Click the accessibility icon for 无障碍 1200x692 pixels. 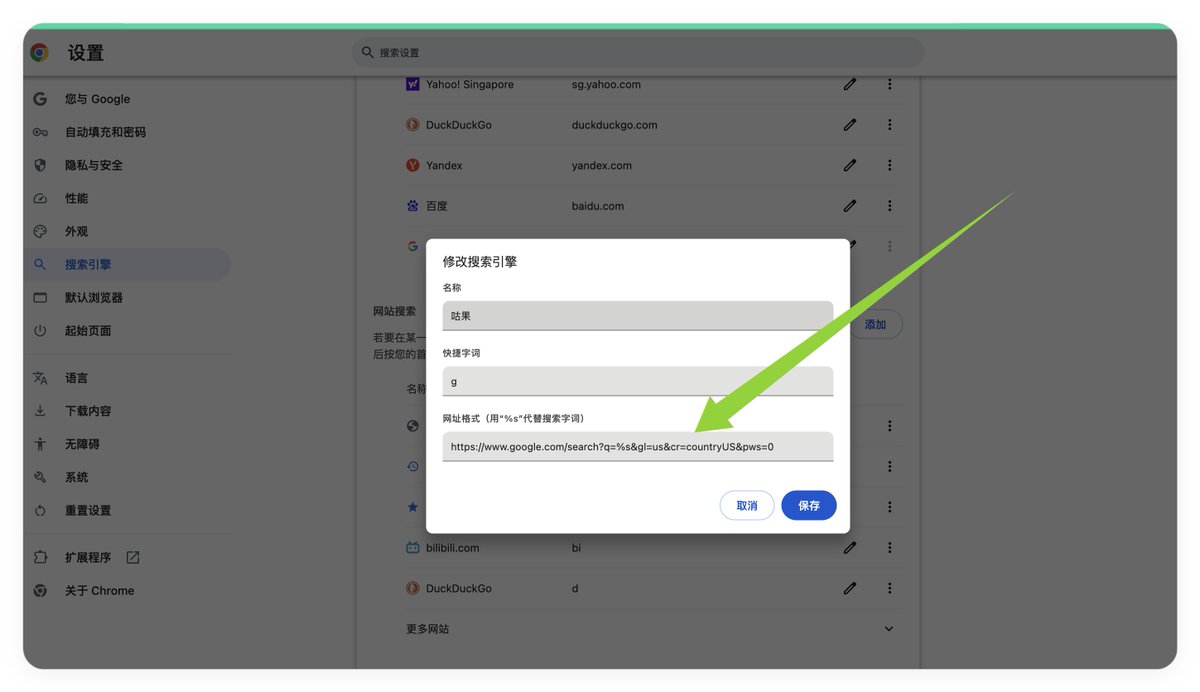[x=40, y=444]
